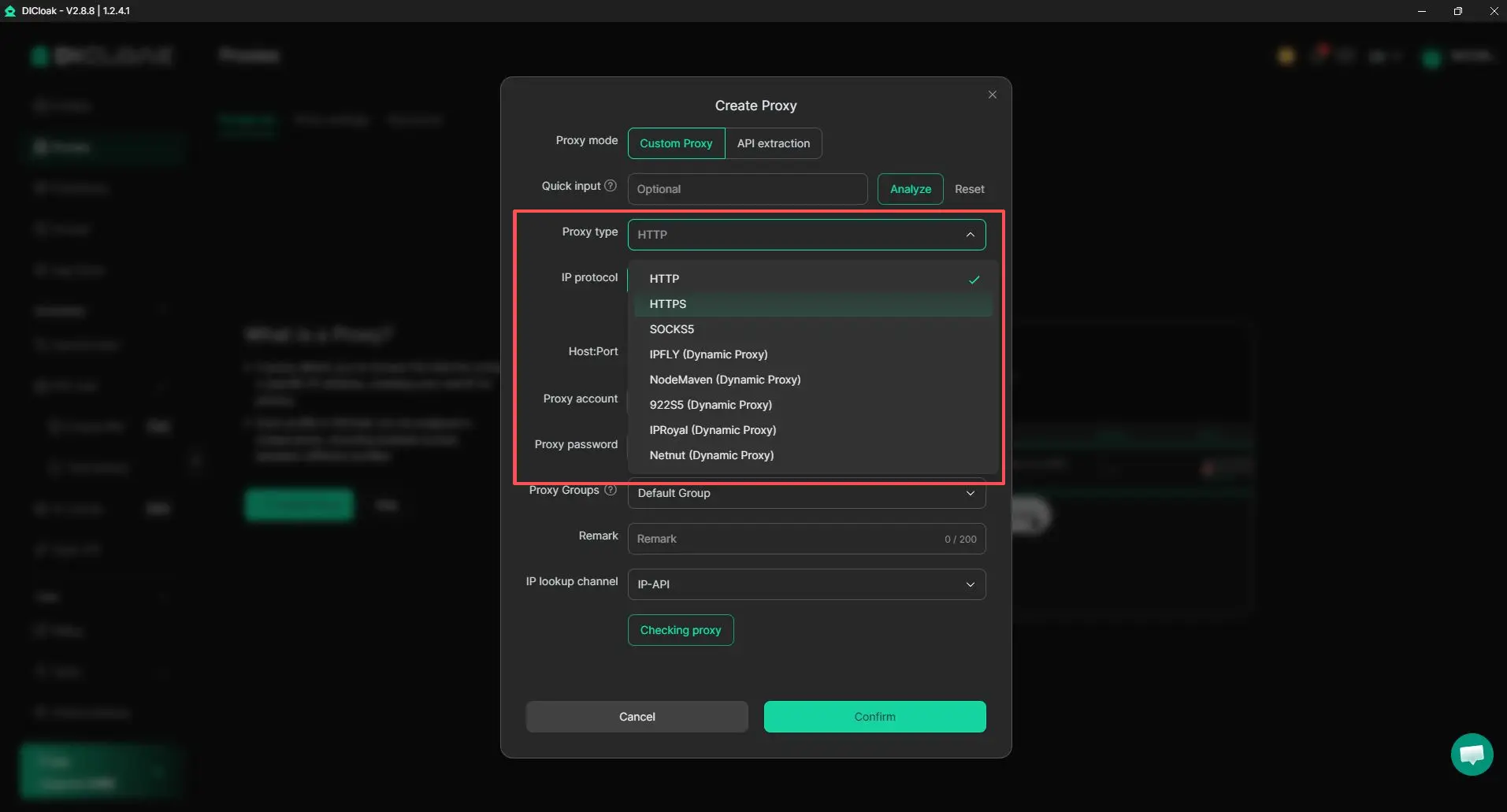This screenshot has width=1507, height=812.
Task: Open the live chat support bubble
Action: [1471, 754]
